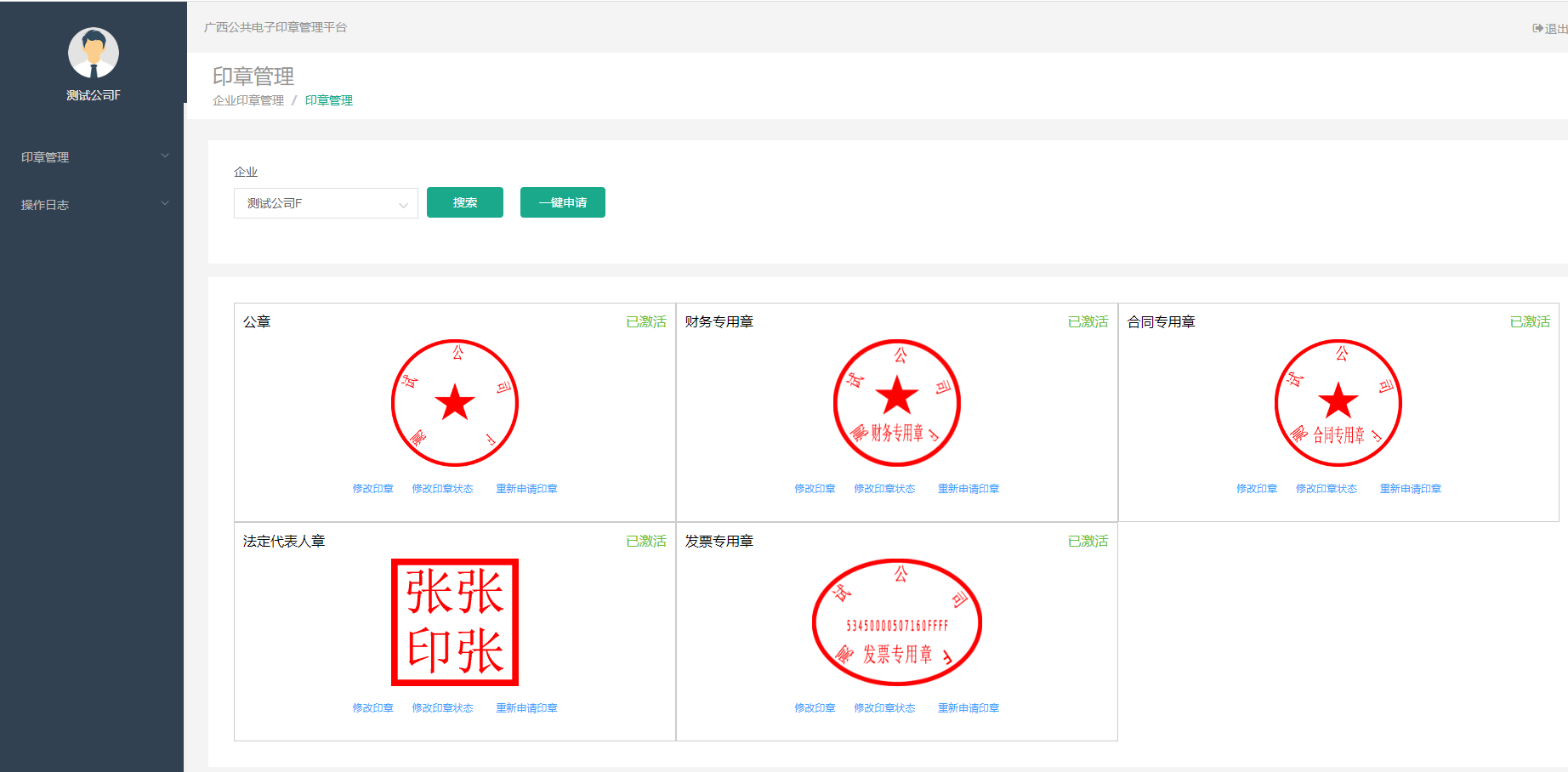The image size is (1568, 772).
Task: Click 重新申请印章 under 发票专用章
Action: pos(969,708)
